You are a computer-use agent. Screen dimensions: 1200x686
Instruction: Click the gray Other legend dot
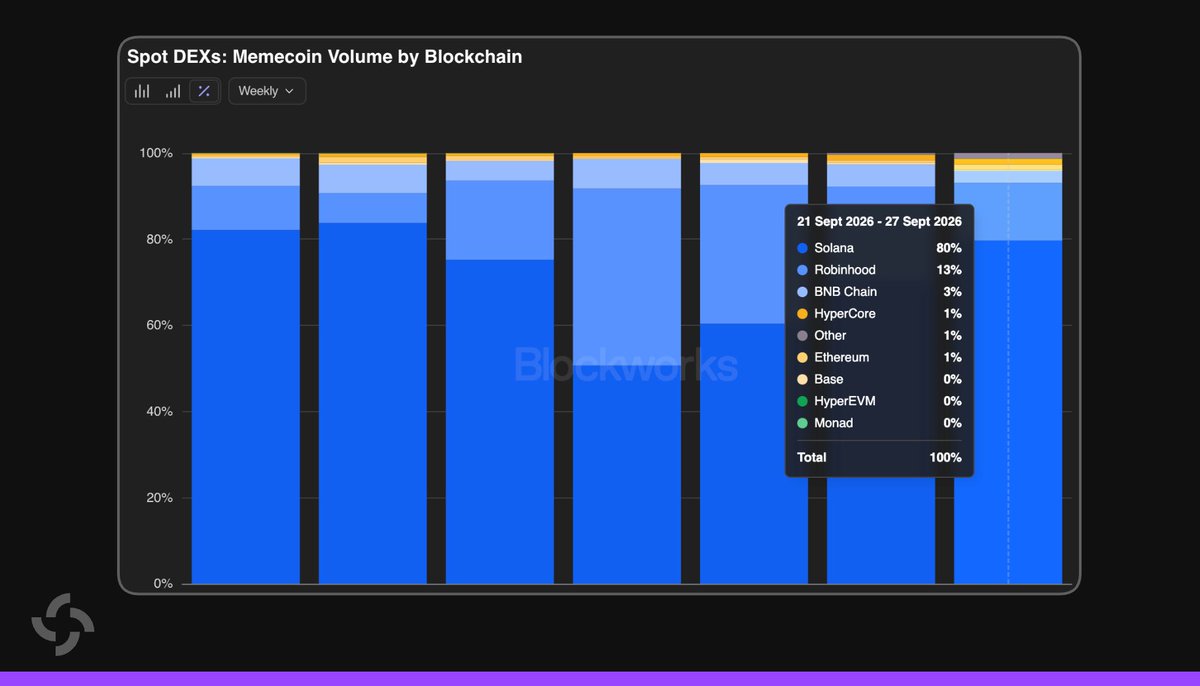point(802,336)
